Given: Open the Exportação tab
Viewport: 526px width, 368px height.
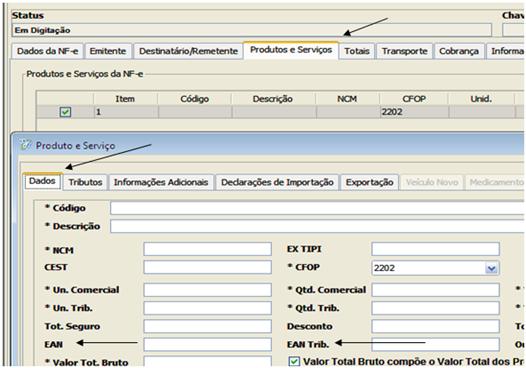Looking at the screenshot, I should (x=369, y=182).
